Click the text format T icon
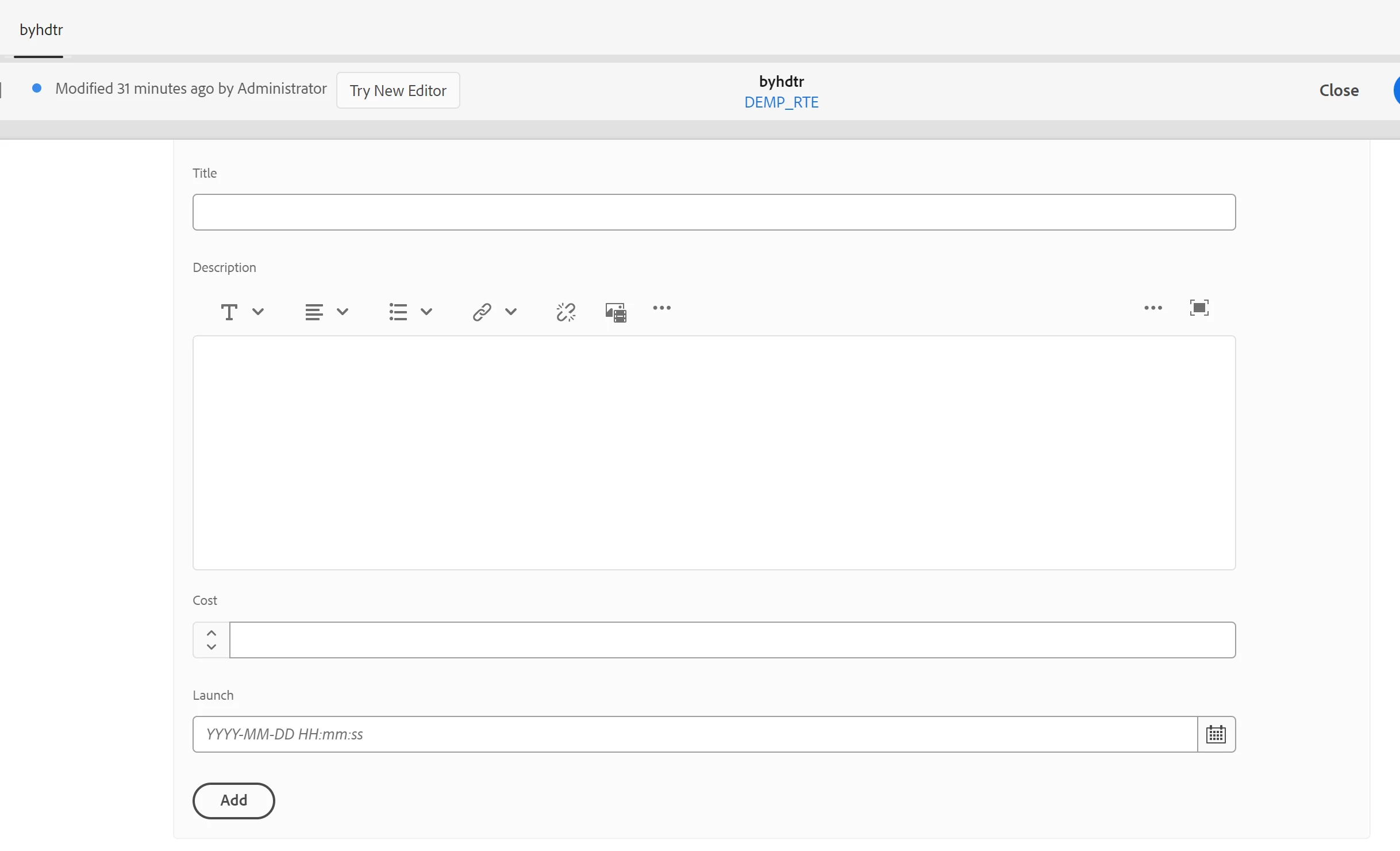 229,312
